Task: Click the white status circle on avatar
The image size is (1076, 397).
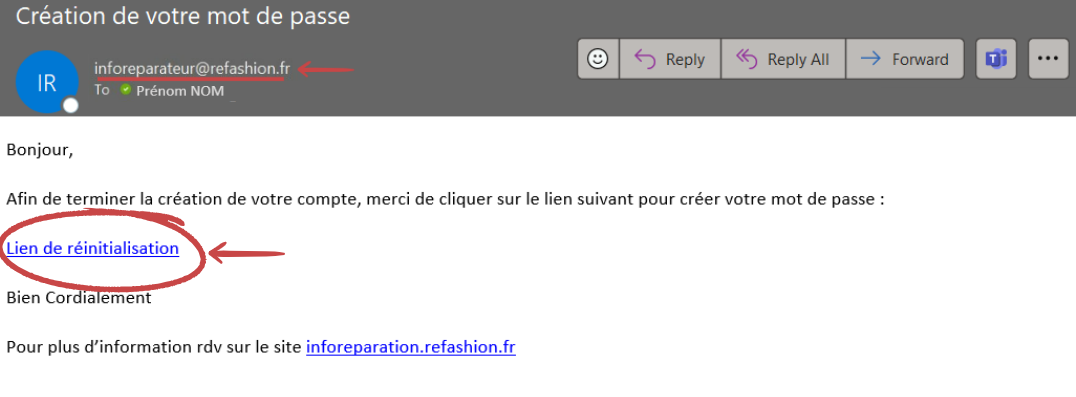Action: point(71,106)
